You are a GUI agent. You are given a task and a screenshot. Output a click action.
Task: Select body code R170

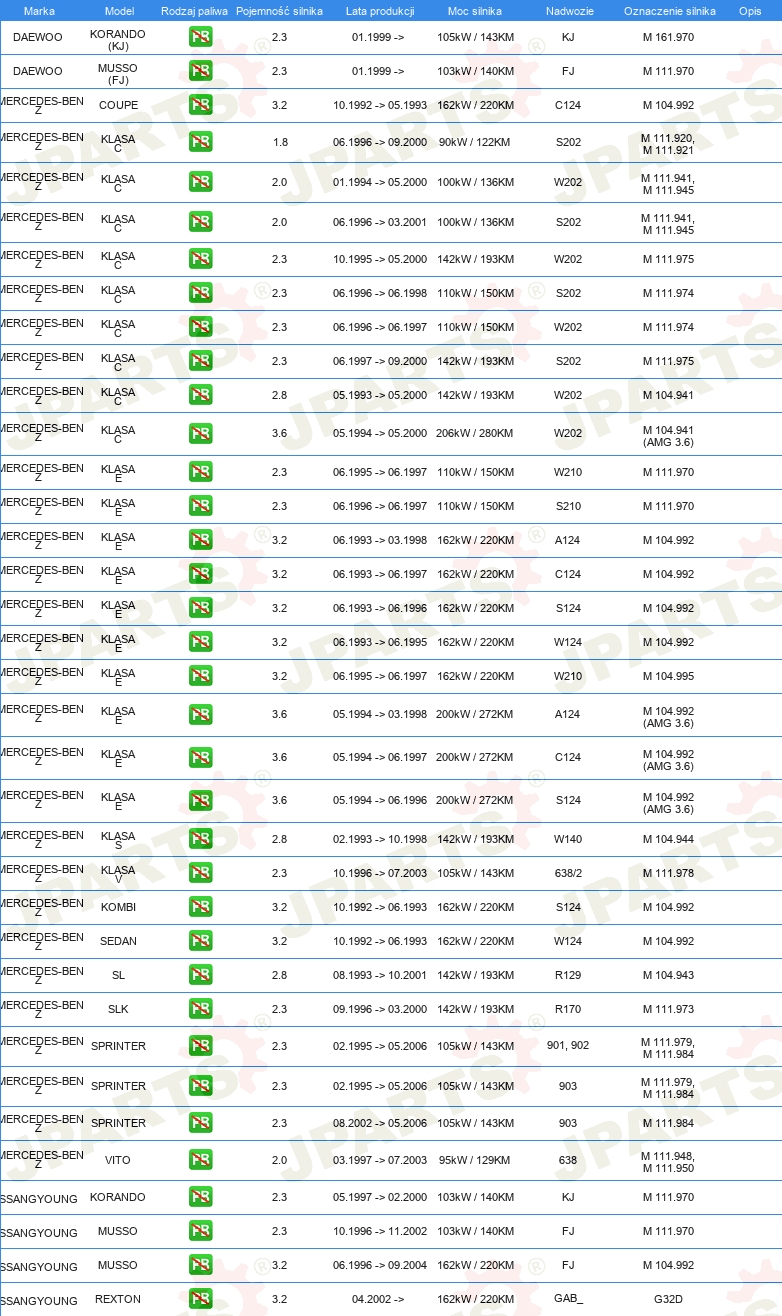(x=568, y=1009)
